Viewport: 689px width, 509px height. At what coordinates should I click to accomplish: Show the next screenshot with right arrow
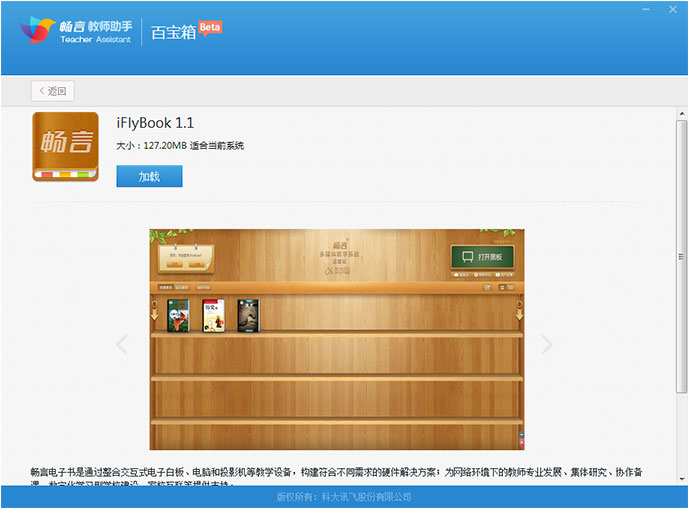point(547,344)
